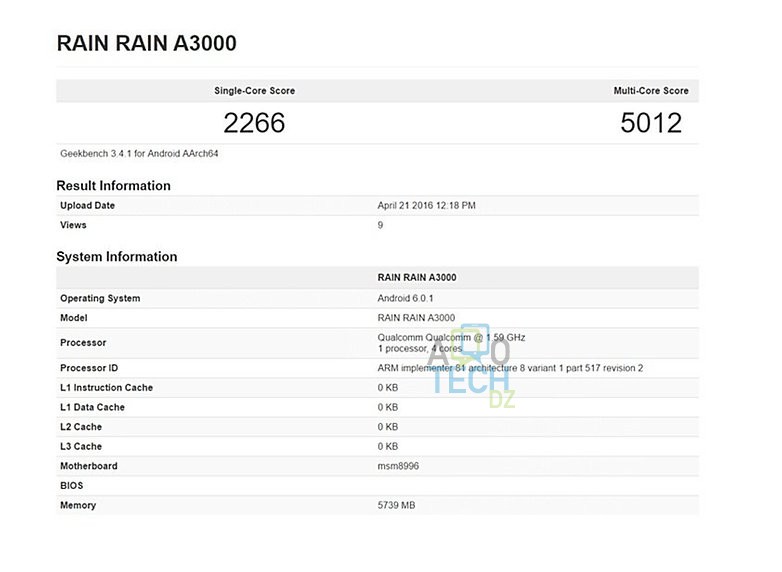Click the L2 Cache label
The image size is (782, 572).
tap(81, 427)
